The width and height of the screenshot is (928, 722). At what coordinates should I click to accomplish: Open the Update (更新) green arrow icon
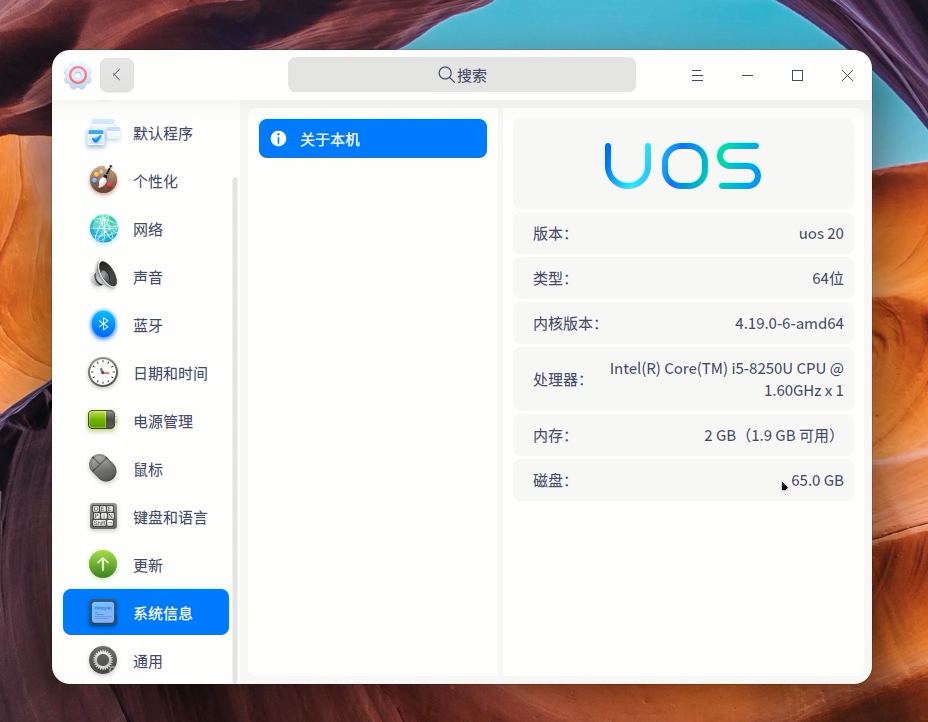point(103,565)
